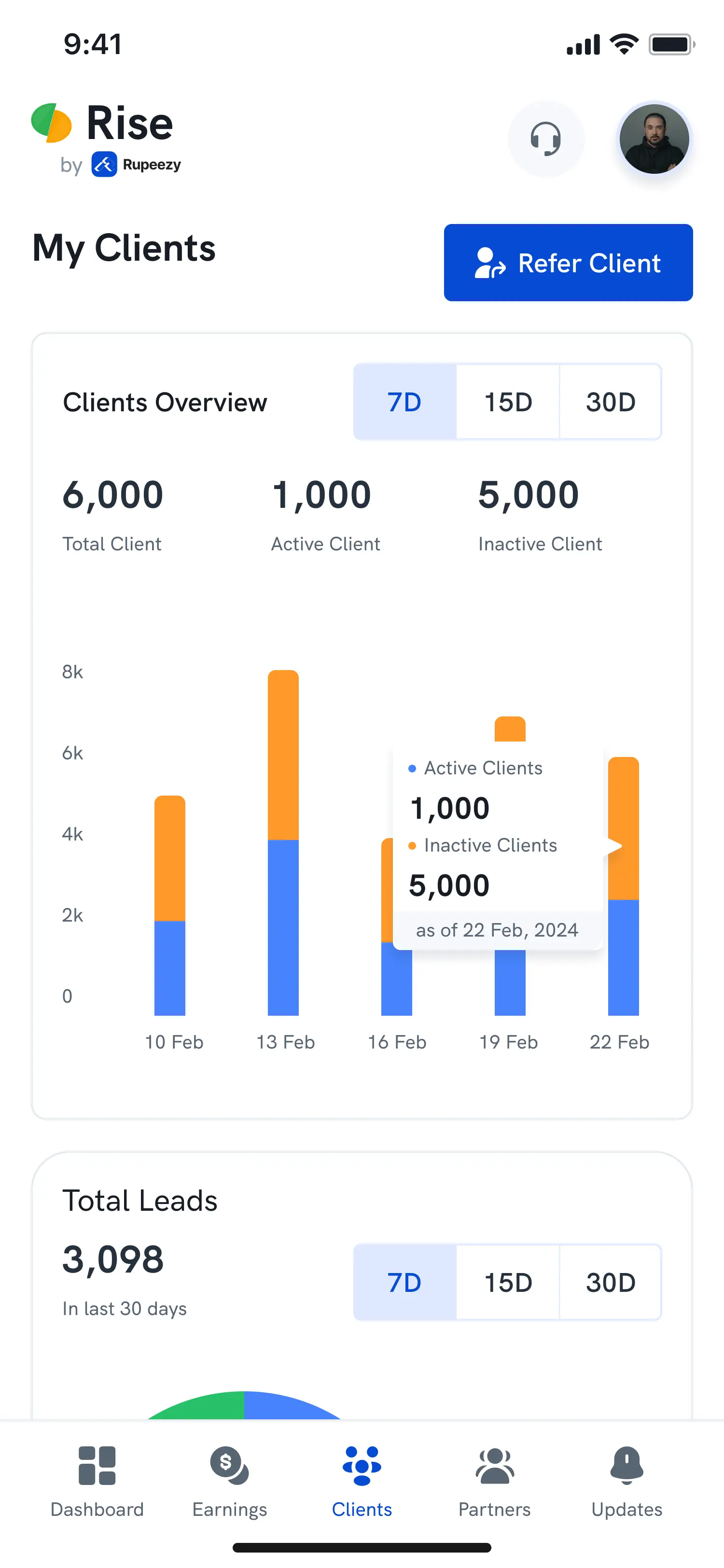Tap 'In last 30 days' label
Image resolution: width=724 pixels, height=1568 pixels.
click(125, 1309)
